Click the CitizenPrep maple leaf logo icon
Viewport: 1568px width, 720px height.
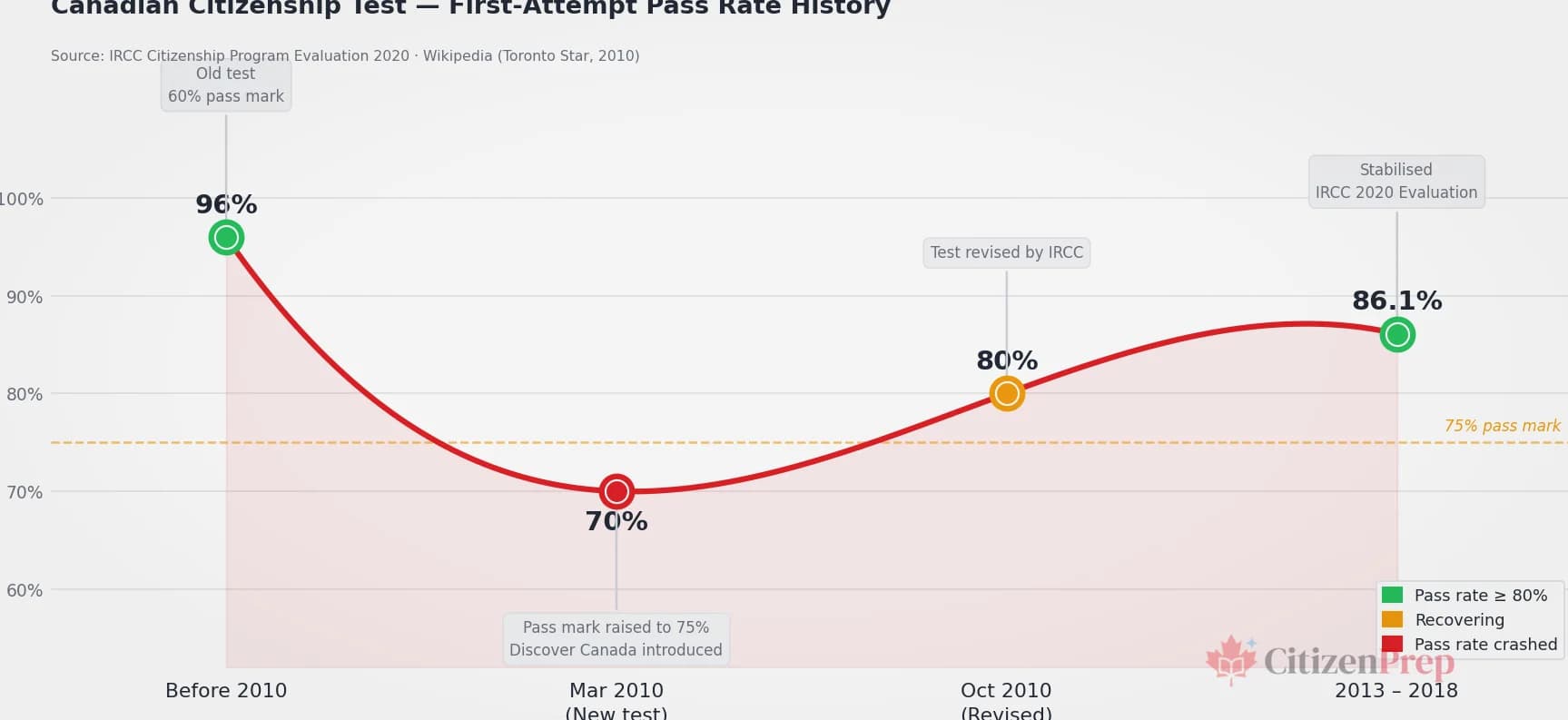pos(1230,658)
